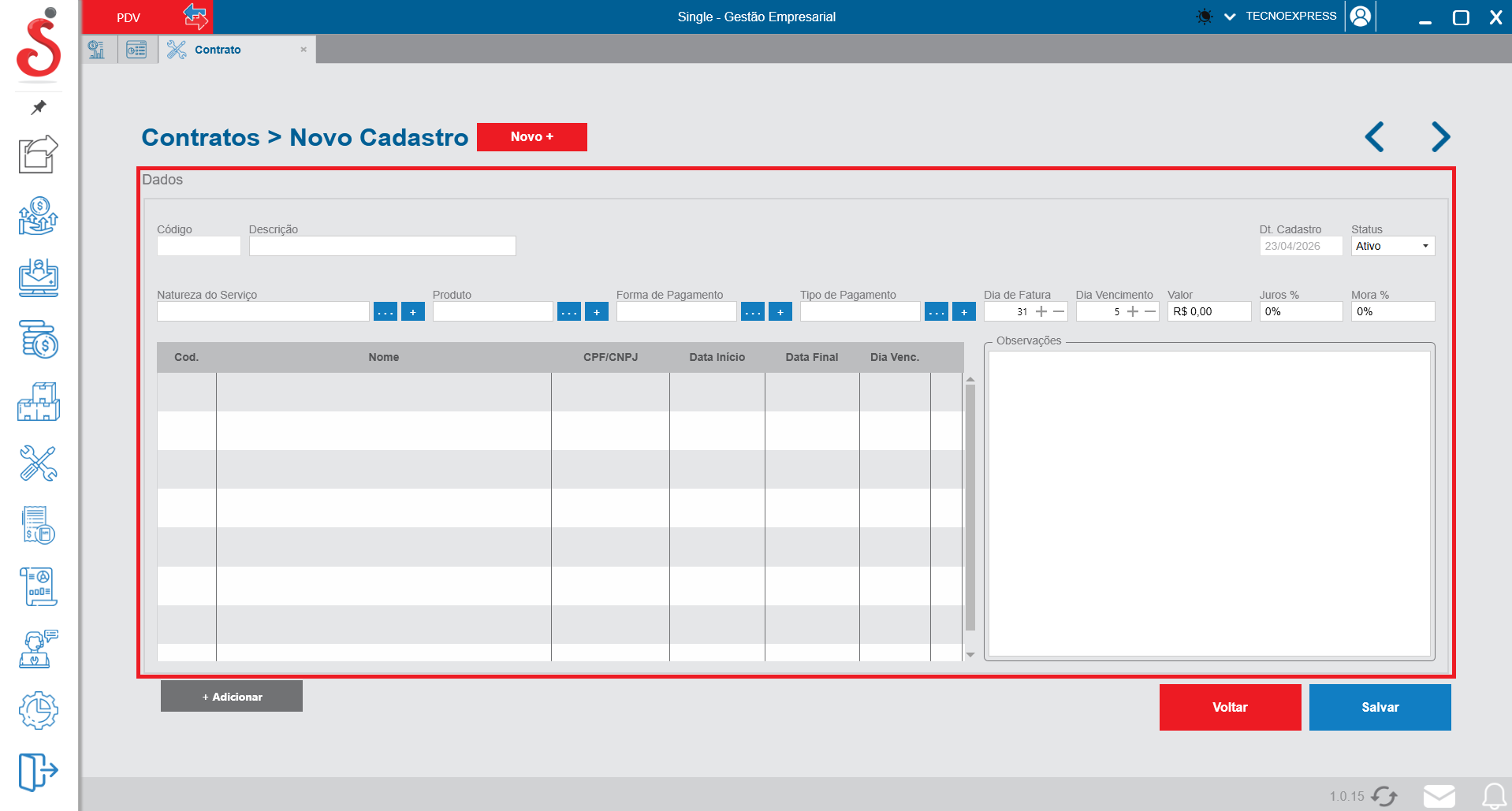
Task: Open Natureza do Serviço search ellipsis button
Action: [x=385, y=312]
